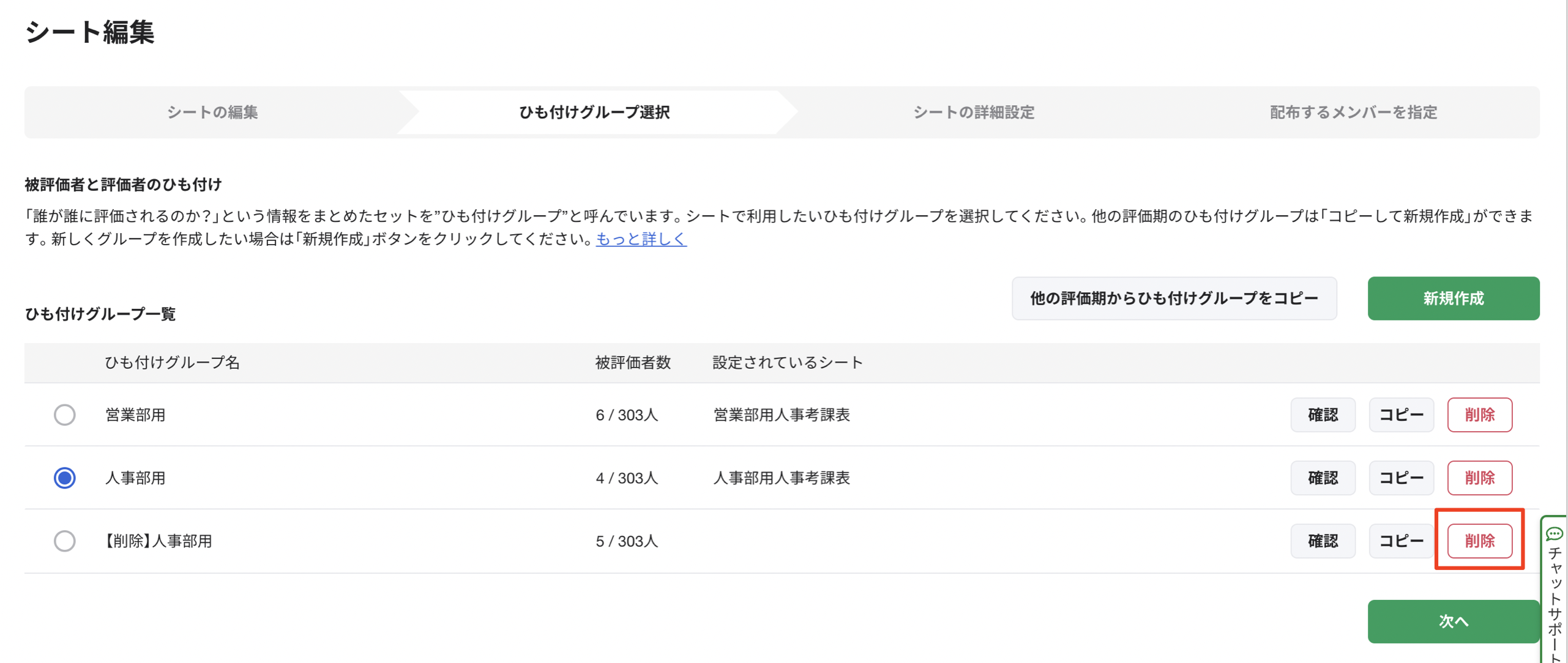Click the ひも付けグループ一覧 heading
Viewport: 1568px width, 663px height.
click(x=100, y=314)
